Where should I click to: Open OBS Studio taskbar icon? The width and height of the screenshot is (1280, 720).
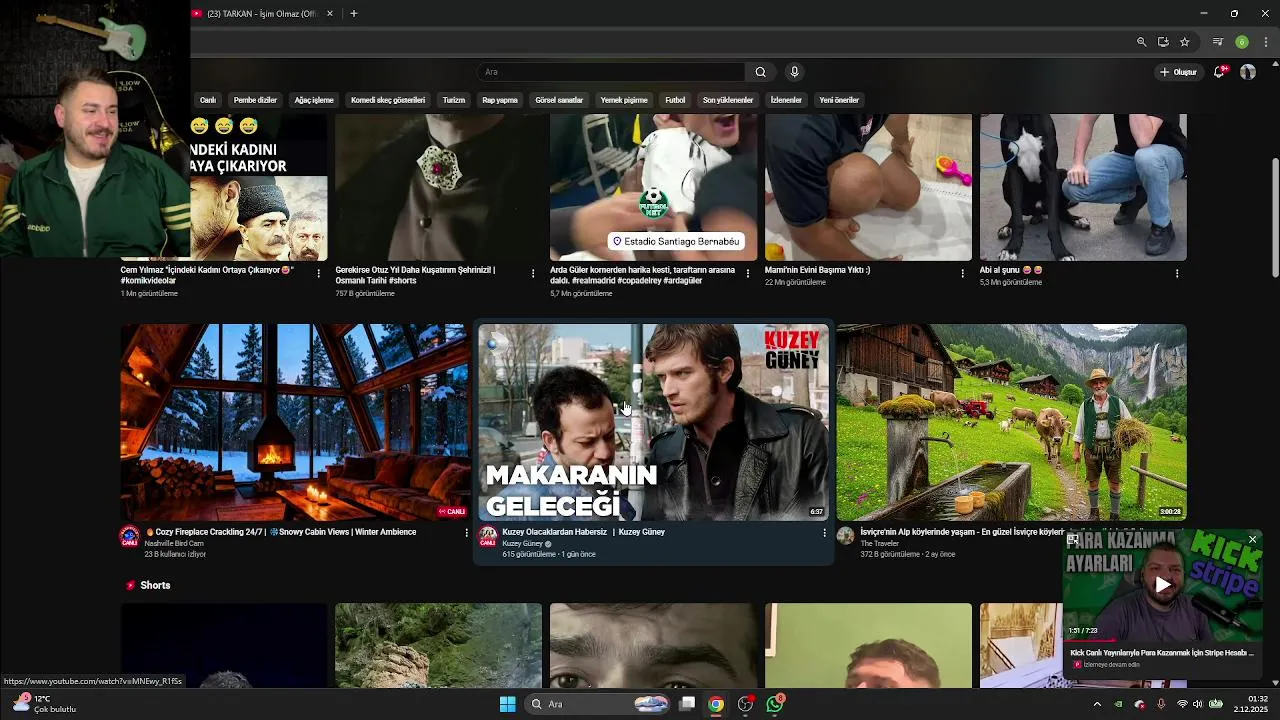[x=745, y=704]
